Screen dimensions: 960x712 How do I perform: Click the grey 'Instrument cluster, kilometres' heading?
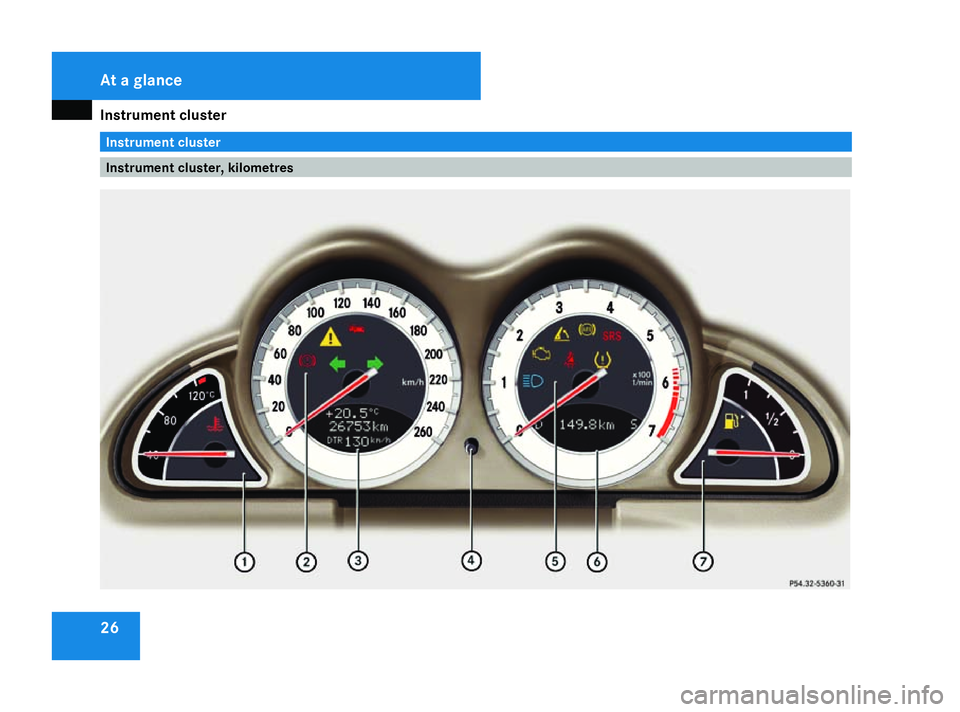[475, 167]
